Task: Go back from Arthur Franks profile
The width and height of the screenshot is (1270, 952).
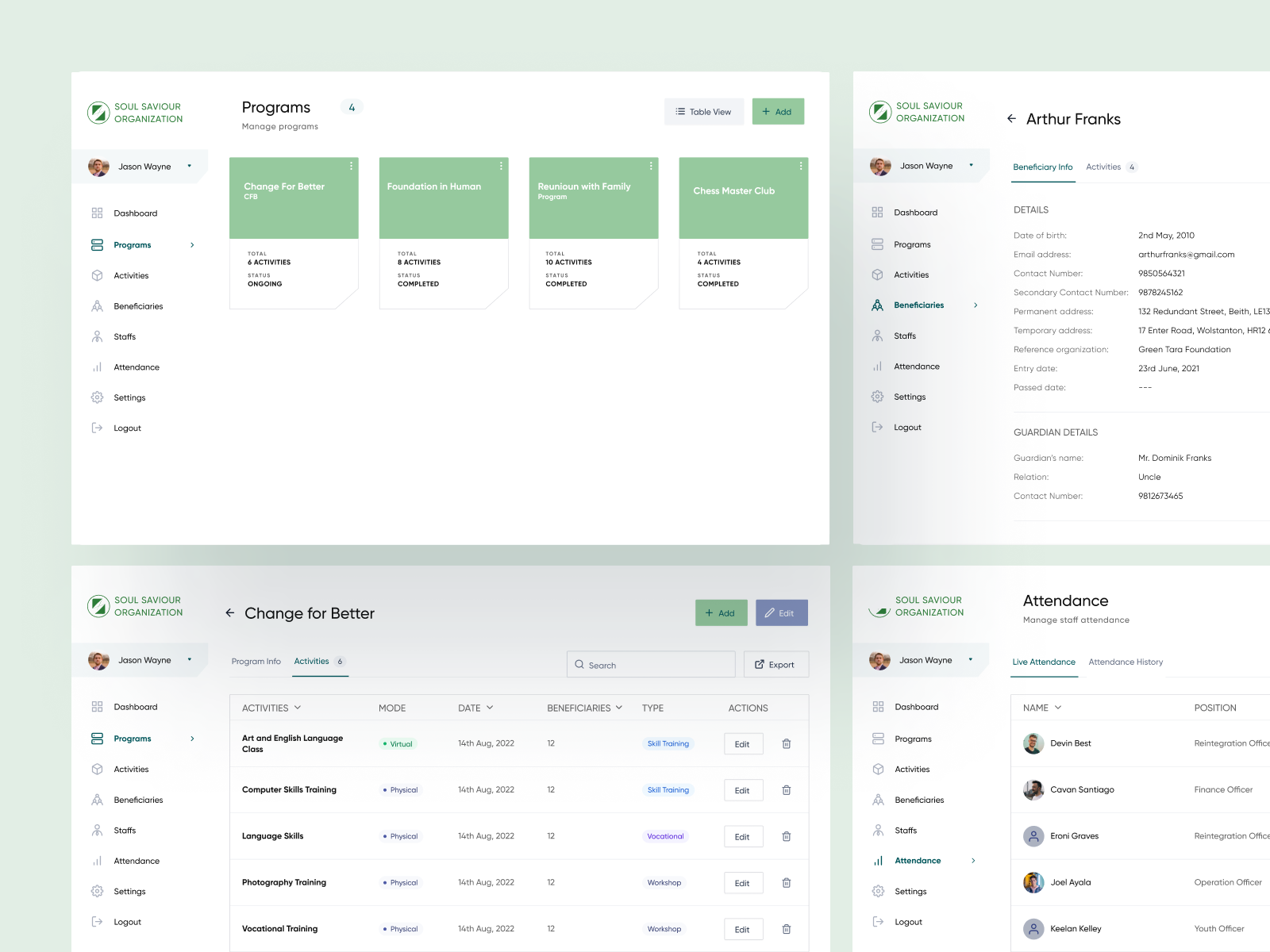Action: coord(1011,119)
